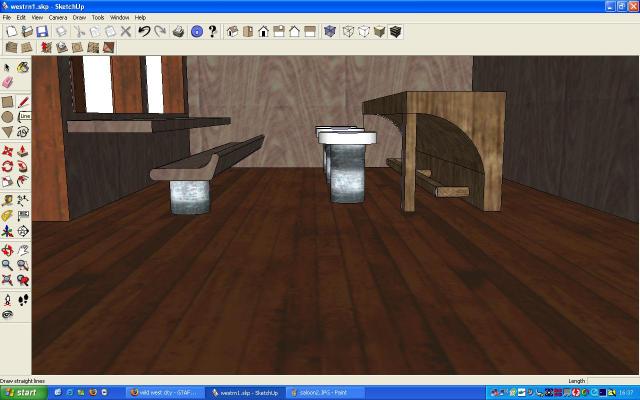Viewport: 640px width, 400px height.
Task: Switch to the Iso view icon
Action: click(x=232, y=32)
